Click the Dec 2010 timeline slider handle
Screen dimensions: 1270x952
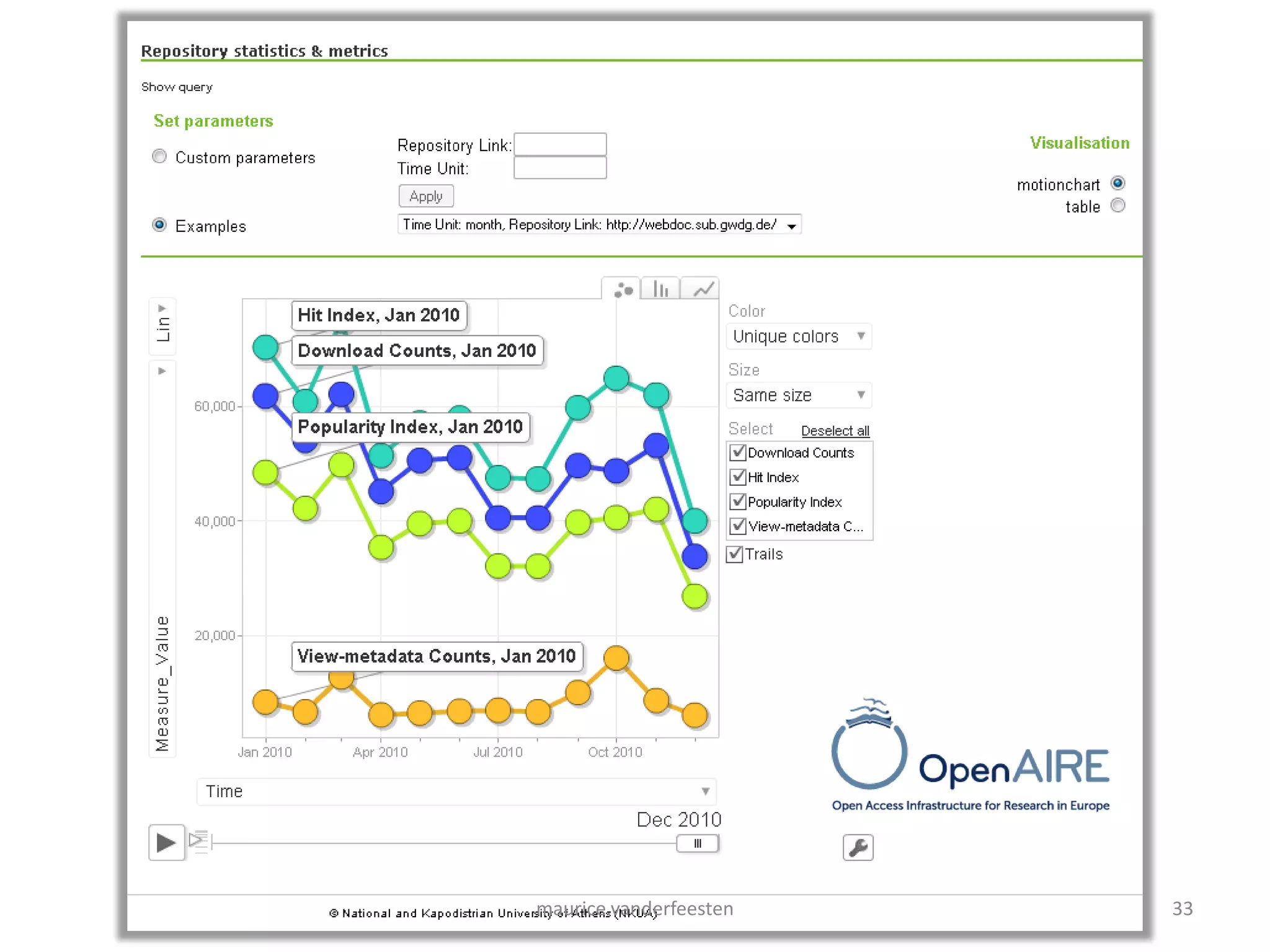coord(698,843)
